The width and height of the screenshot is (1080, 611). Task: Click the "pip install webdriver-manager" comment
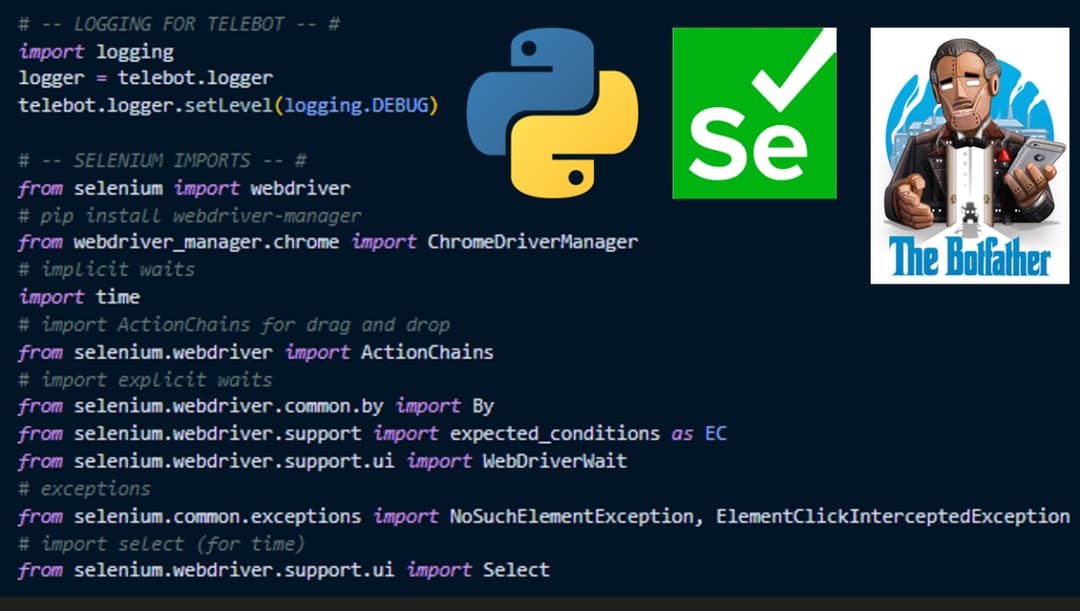189,215
